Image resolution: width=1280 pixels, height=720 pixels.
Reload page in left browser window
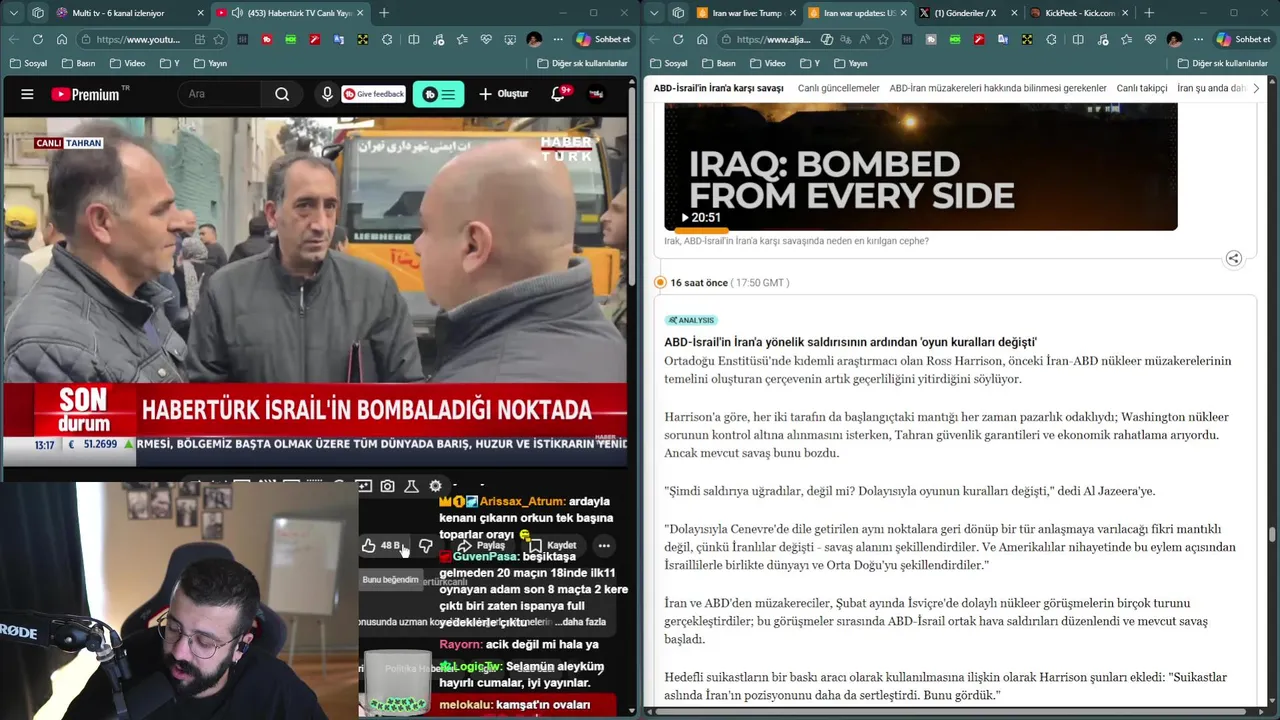pos(38,39)
